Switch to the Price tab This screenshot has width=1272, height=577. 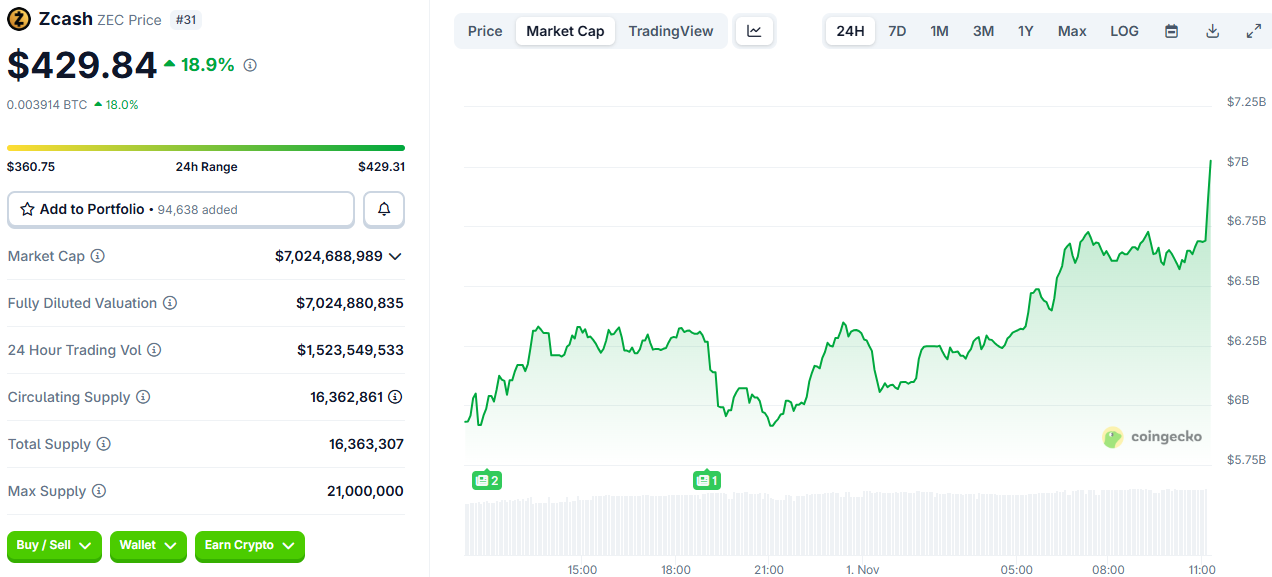coord(485,31)
